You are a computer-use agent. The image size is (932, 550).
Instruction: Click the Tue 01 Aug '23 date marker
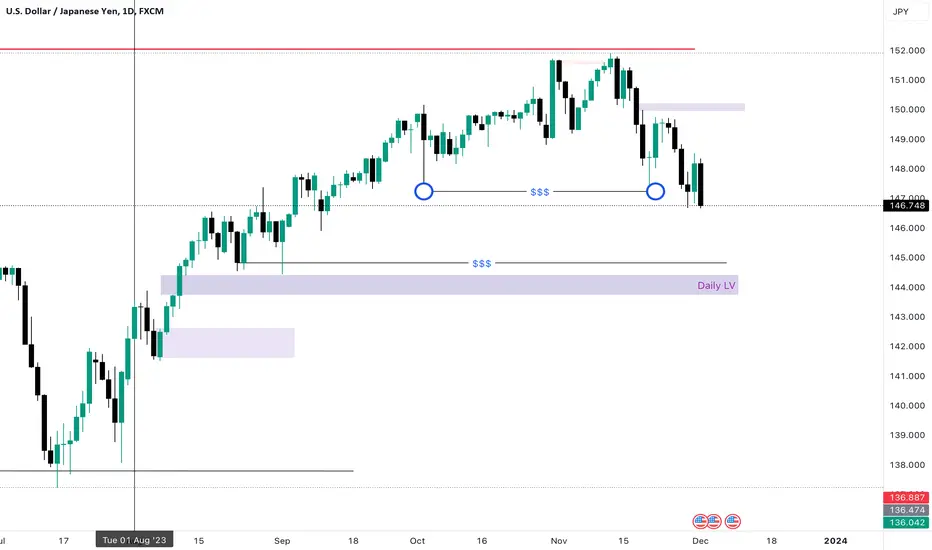pos(134,540)
